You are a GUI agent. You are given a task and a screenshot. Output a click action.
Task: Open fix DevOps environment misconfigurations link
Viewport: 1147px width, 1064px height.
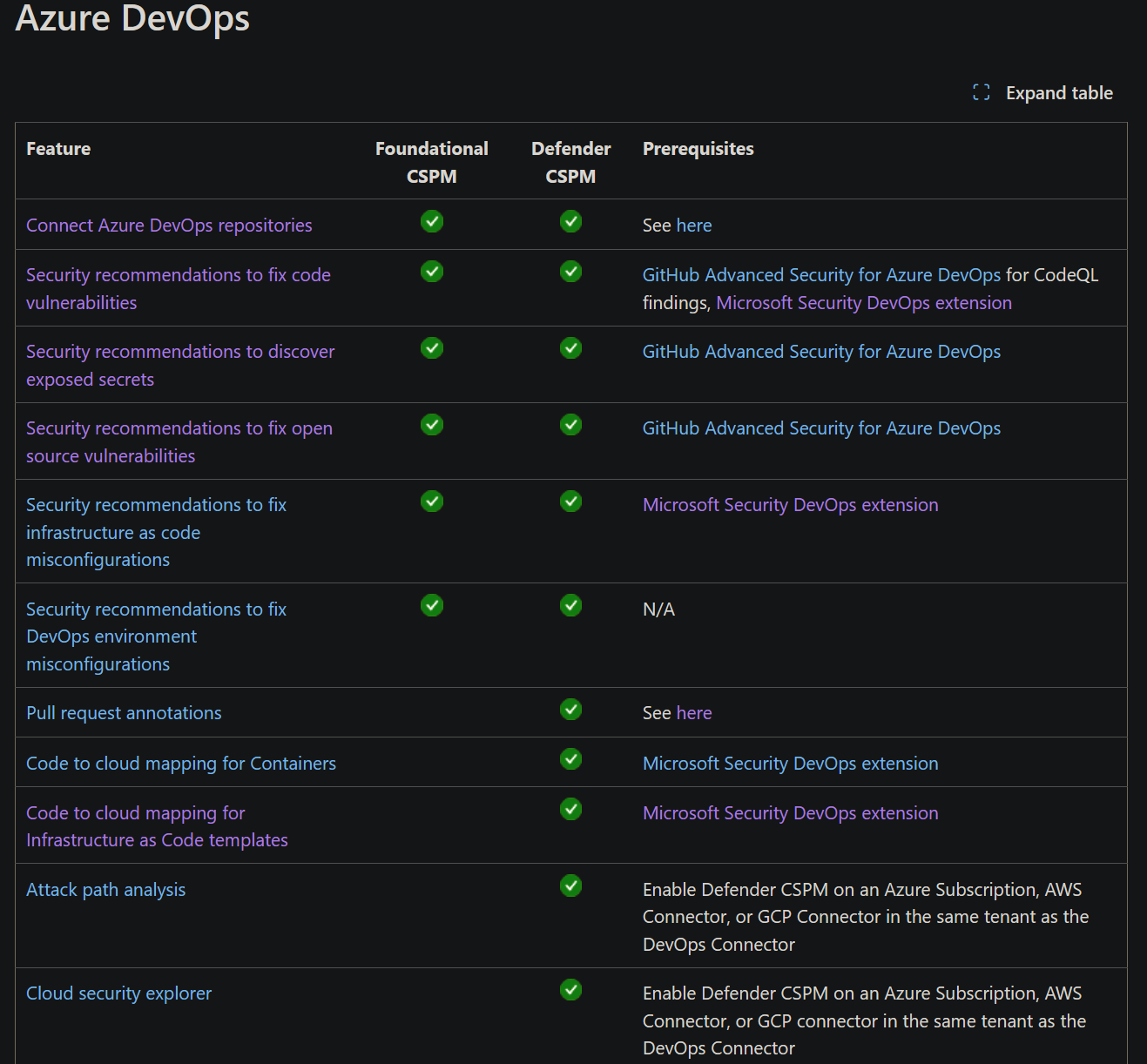156,636
